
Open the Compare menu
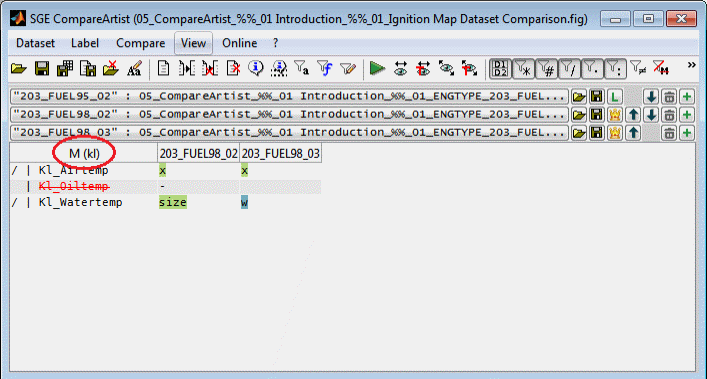tap(141, 43)
